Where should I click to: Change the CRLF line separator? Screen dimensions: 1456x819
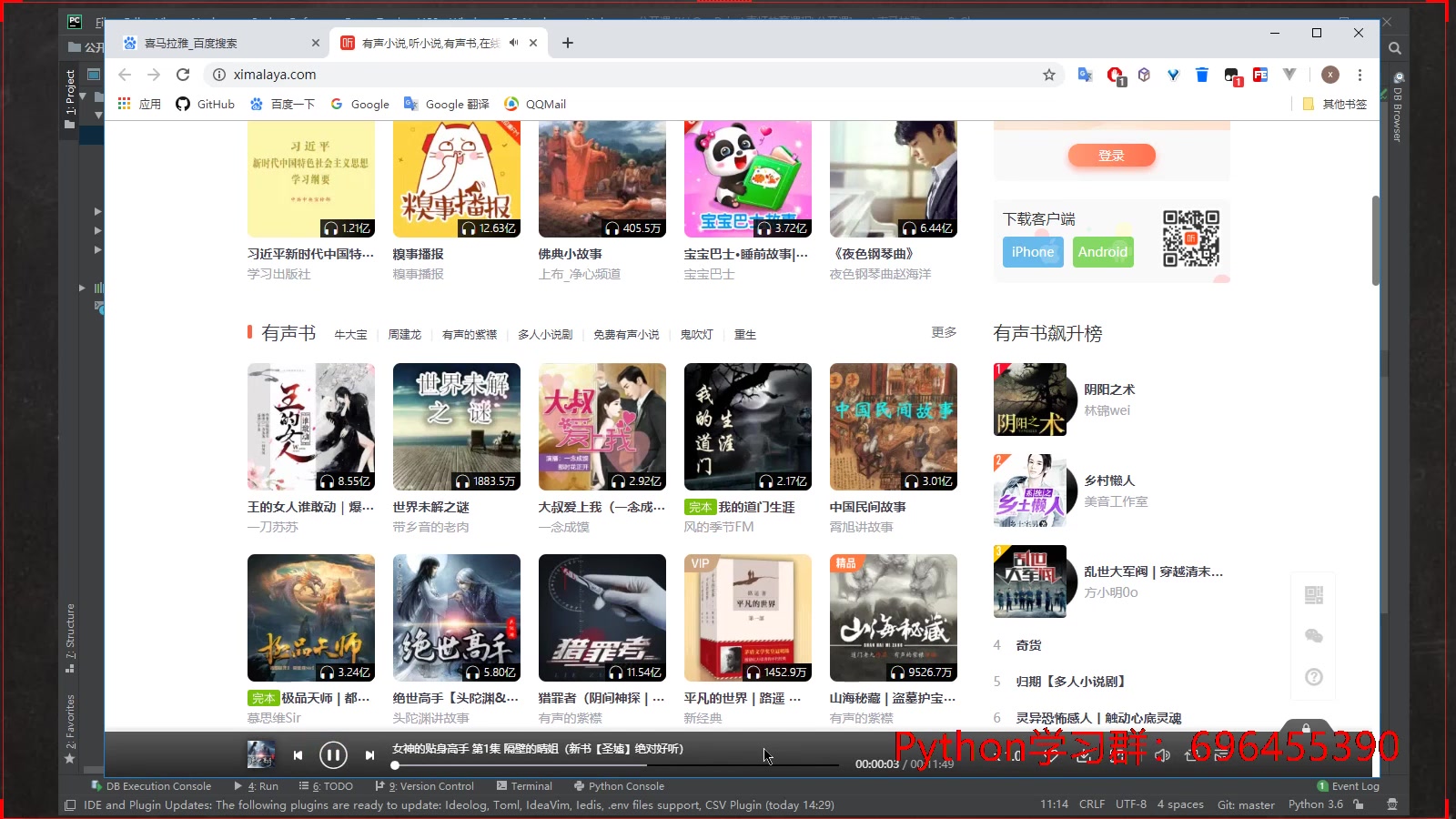[x=1092, y=804]
